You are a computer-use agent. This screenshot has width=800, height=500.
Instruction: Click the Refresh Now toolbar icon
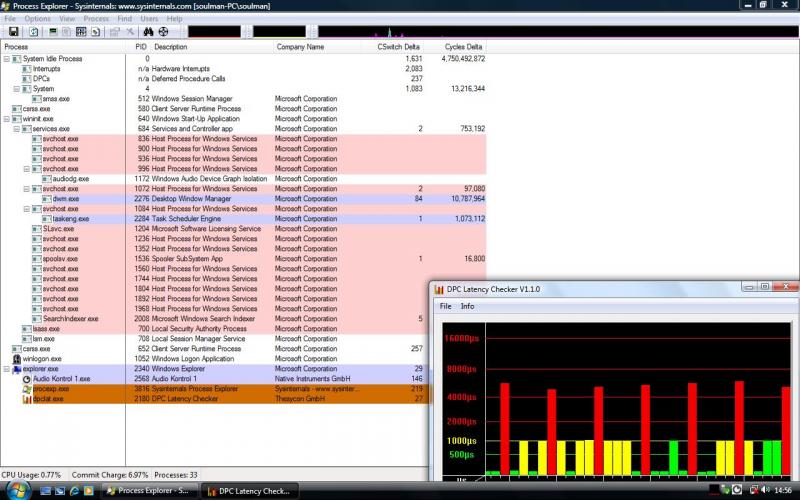point(34,32)
